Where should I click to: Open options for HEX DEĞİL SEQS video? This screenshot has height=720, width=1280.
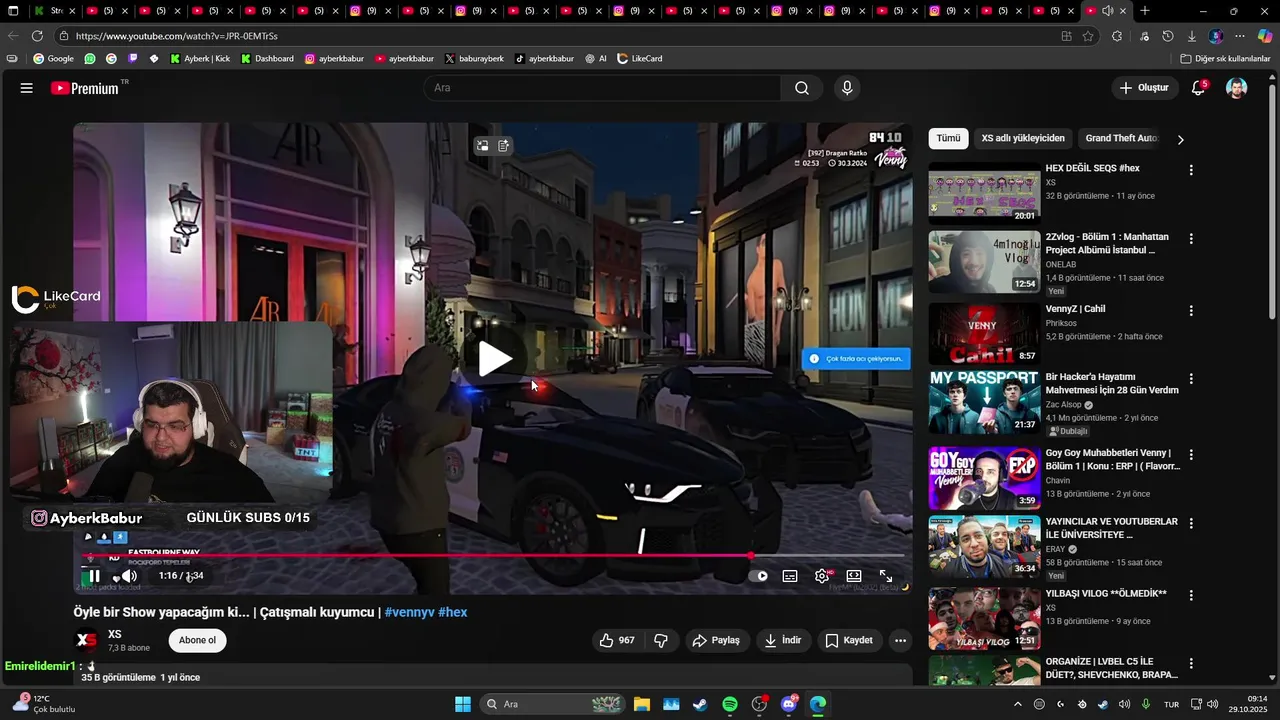pos(1191,170)
